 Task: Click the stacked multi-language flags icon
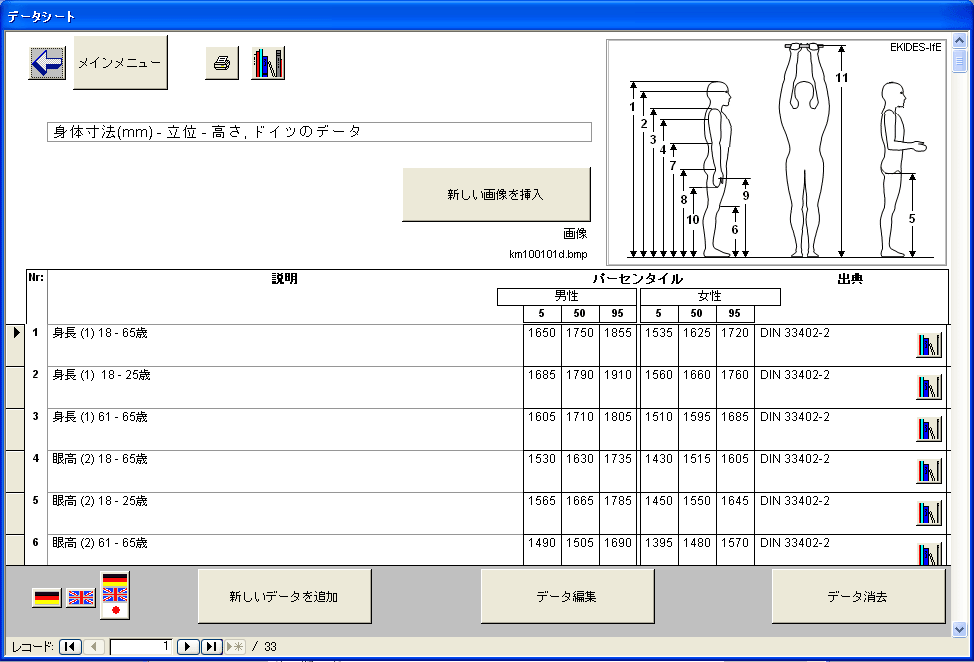115,595
